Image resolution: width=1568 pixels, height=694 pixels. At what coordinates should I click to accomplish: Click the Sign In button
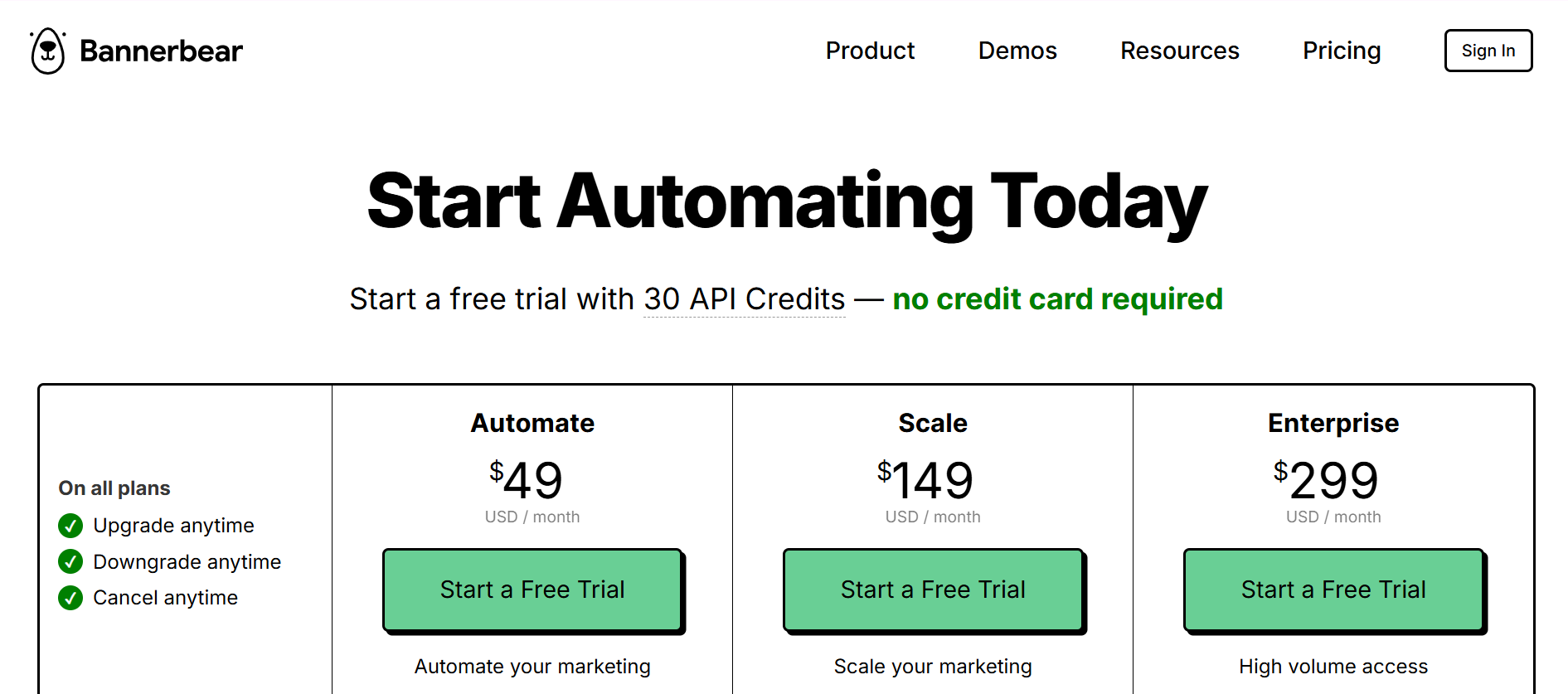pyautogui.click(x=1488, y=51)
